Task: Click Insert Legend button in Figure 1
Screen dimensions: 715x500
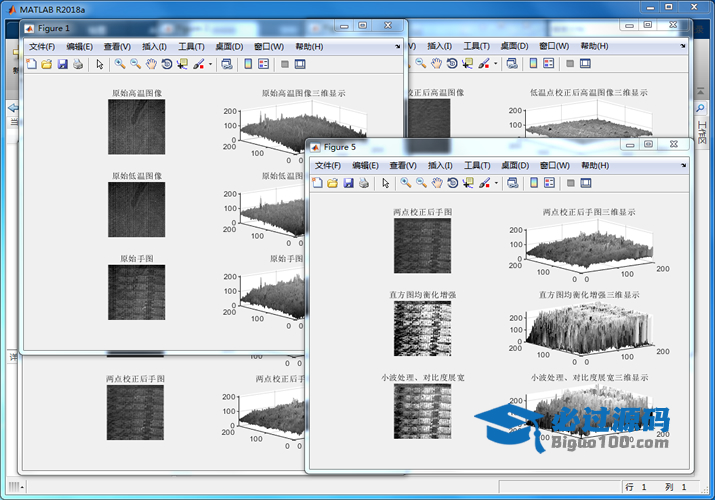Action: point(263,64)
